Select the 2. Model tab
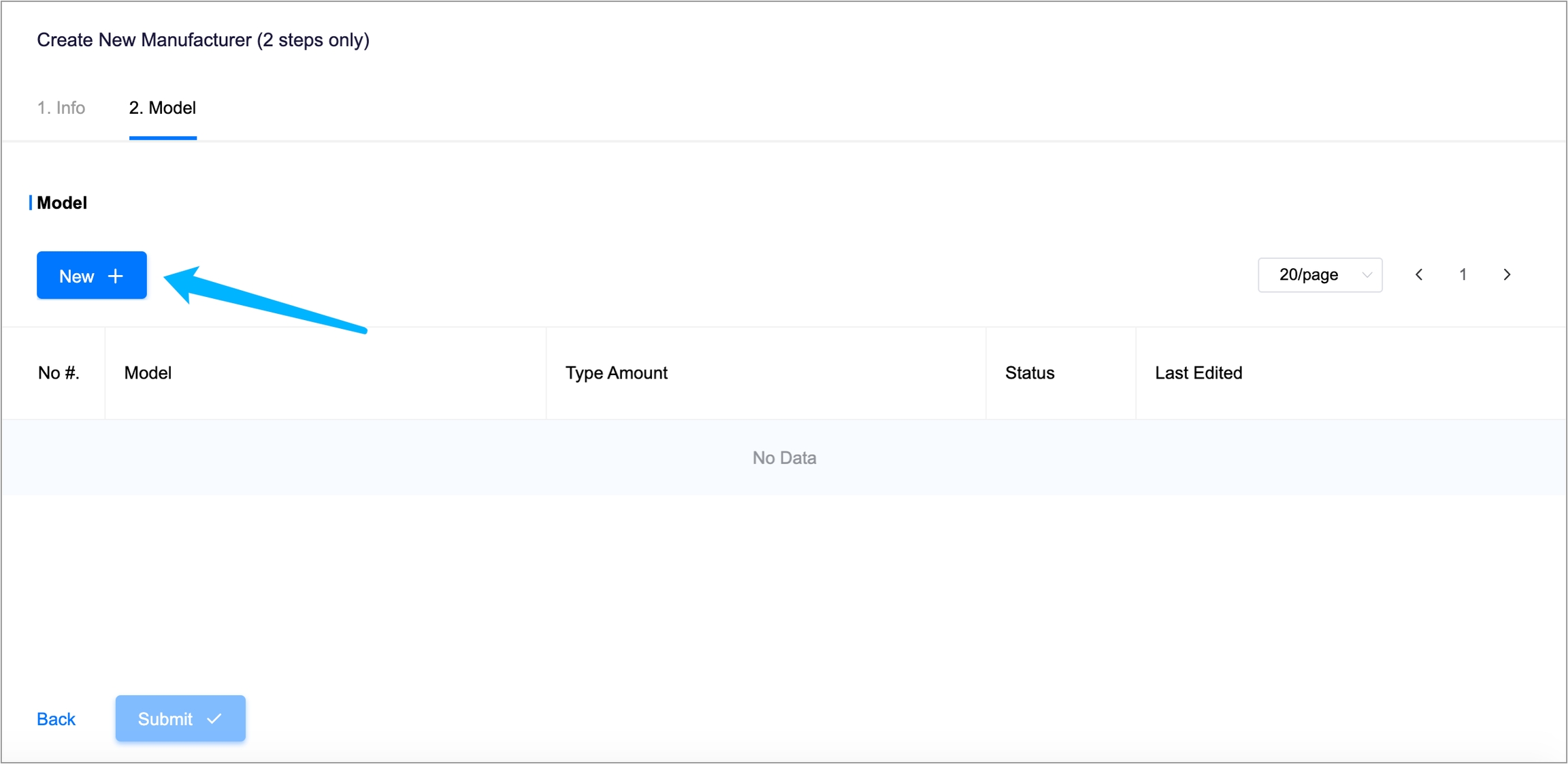 click(163, 108)
